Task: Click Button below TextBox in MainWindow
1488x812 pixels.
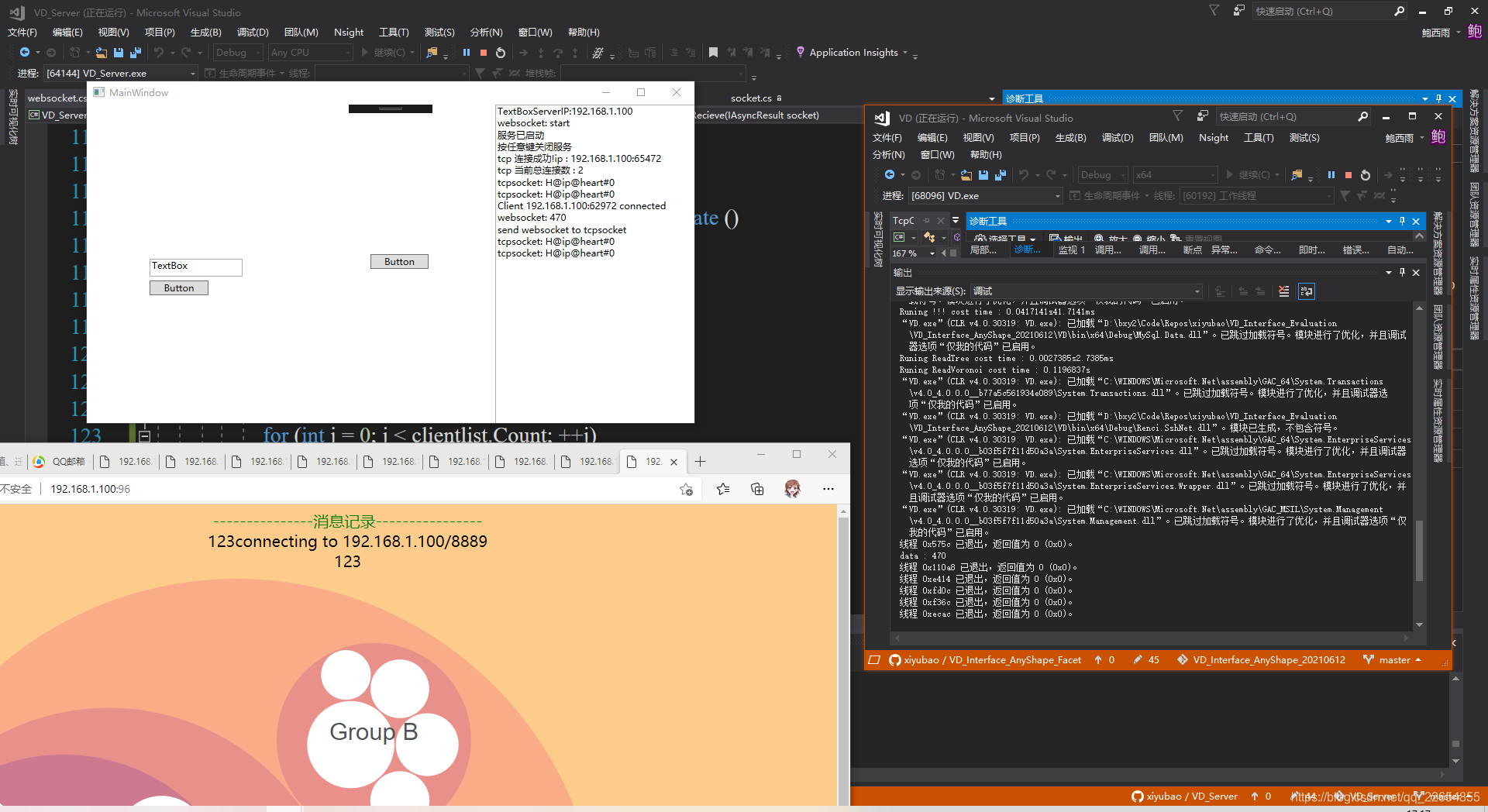Action: (179, 287)
